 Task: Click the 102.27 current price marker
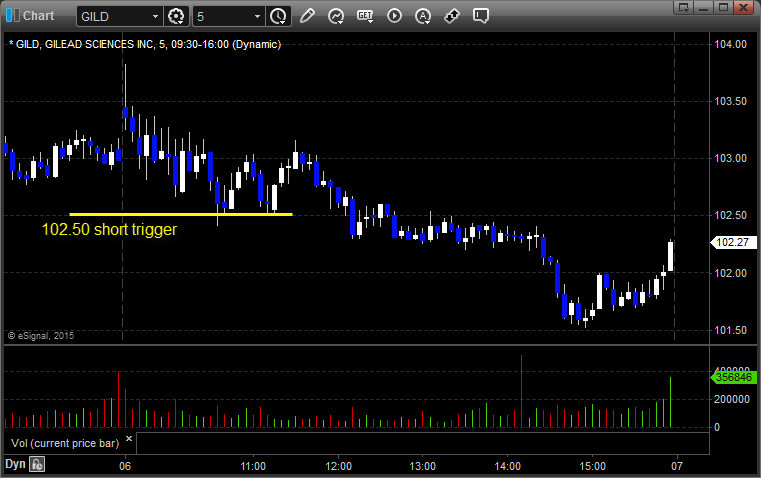point(733,242)
